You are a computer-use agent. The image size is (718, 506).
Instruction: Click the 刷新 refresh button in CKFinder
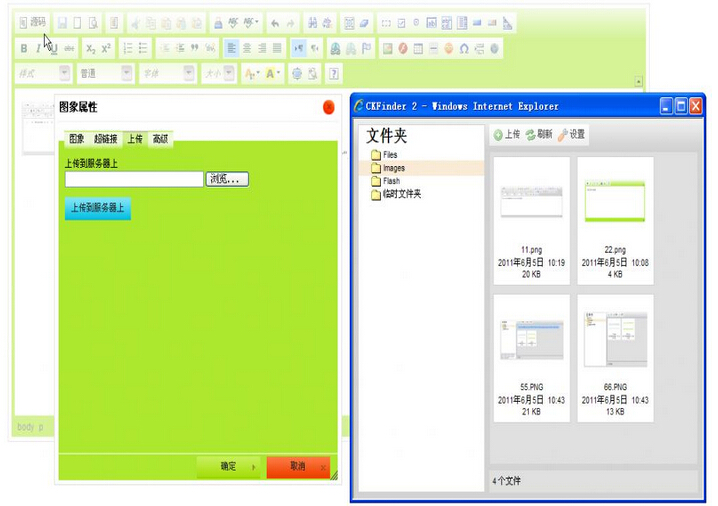[538, 134]
